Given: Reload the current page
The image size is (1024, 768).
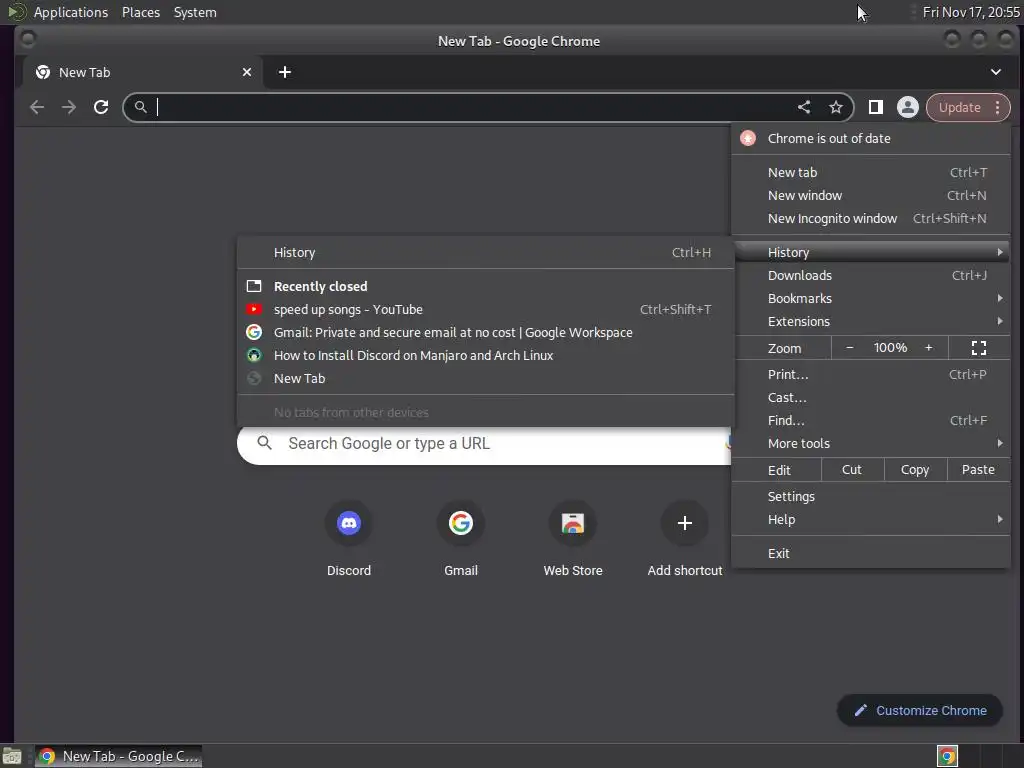Looking at the screenshot, I should (101, 107).
